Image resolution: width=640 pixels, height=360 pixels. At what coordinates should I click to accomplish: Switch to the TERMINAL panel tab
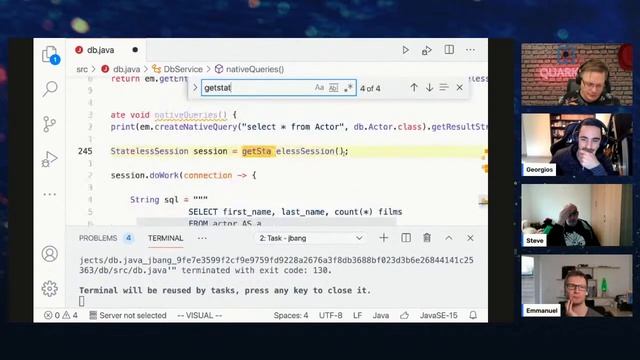(x=165, y=238)
